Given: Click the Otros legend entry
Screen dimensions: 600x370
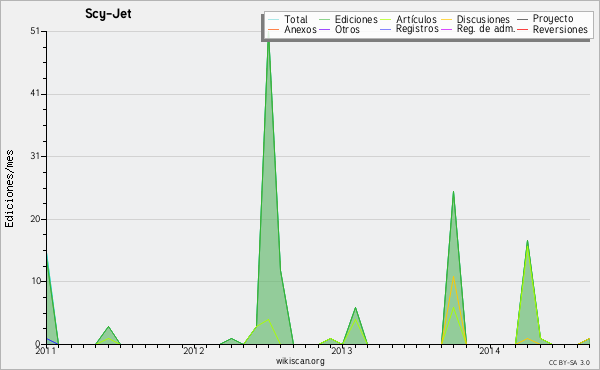Looking at the screenshot, I should [339, 29].
